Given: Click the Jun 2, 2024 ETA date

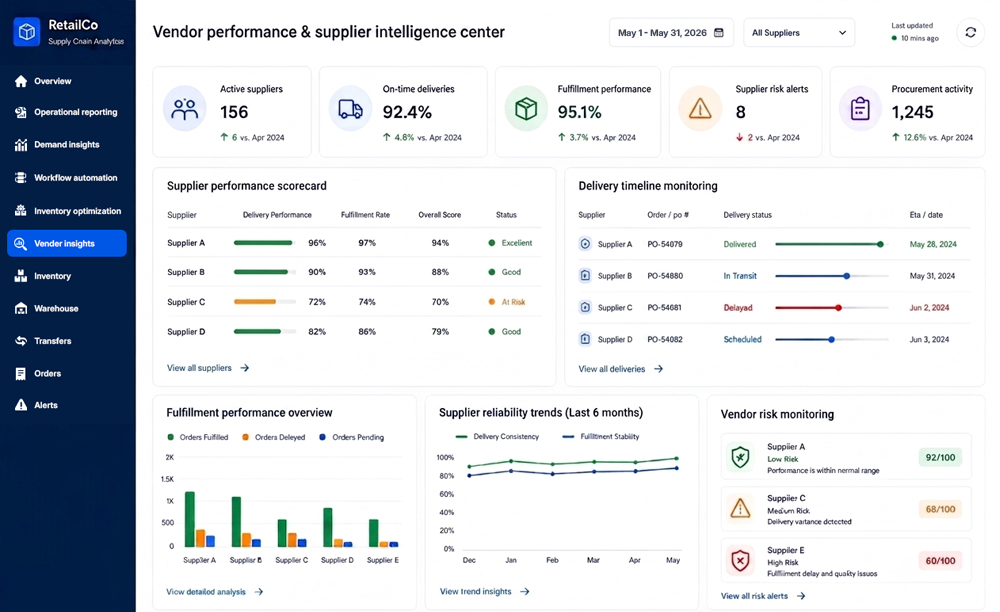Looking at the screenshot, I should [x=929, y=308].
